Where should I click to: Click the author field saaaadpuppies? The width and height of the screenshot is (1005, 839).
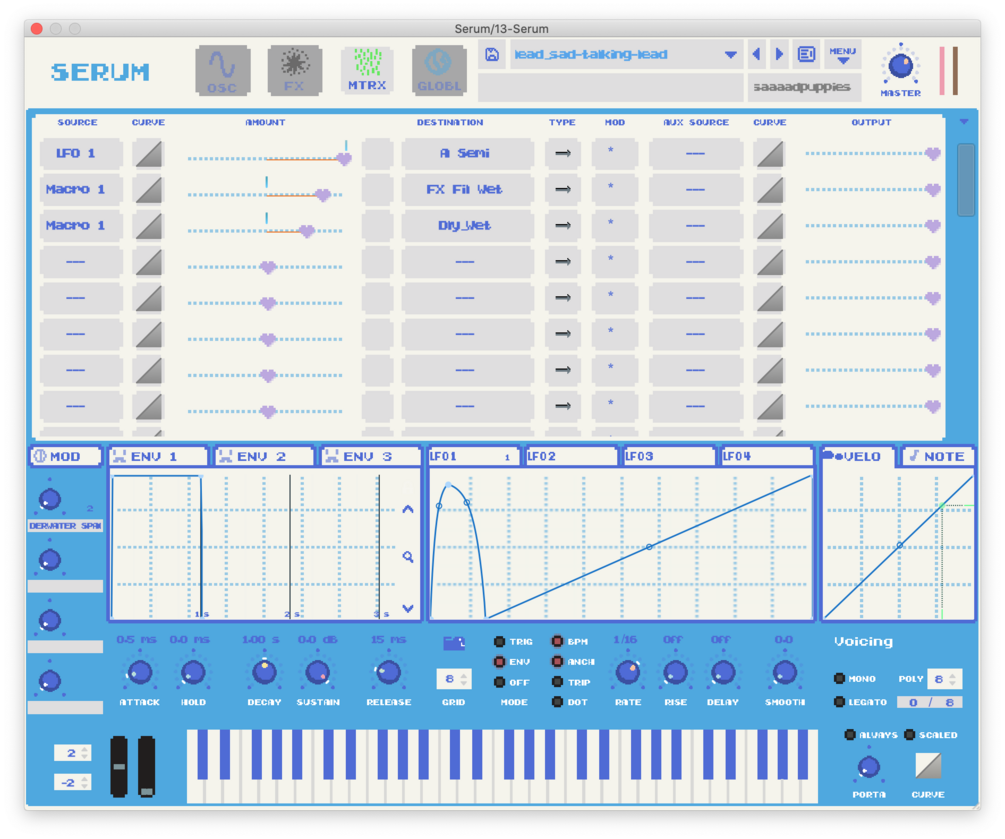(802, 87)
